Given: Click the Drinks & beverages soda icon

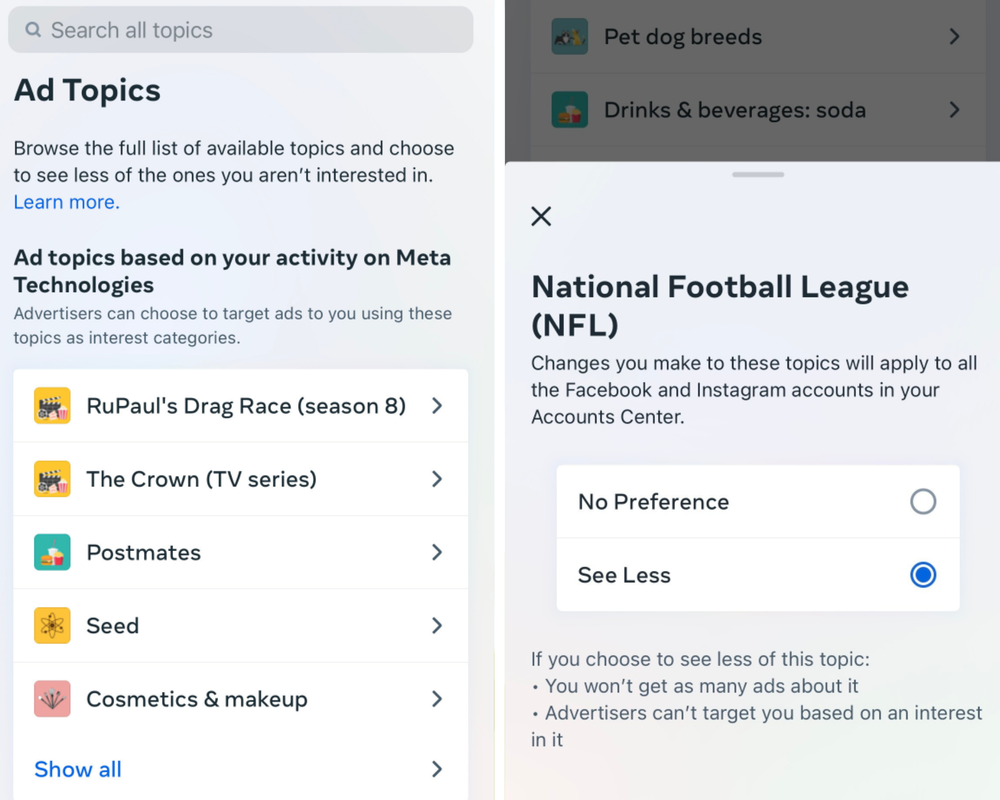Looking at the screenshot, I should tap(570, 110).
